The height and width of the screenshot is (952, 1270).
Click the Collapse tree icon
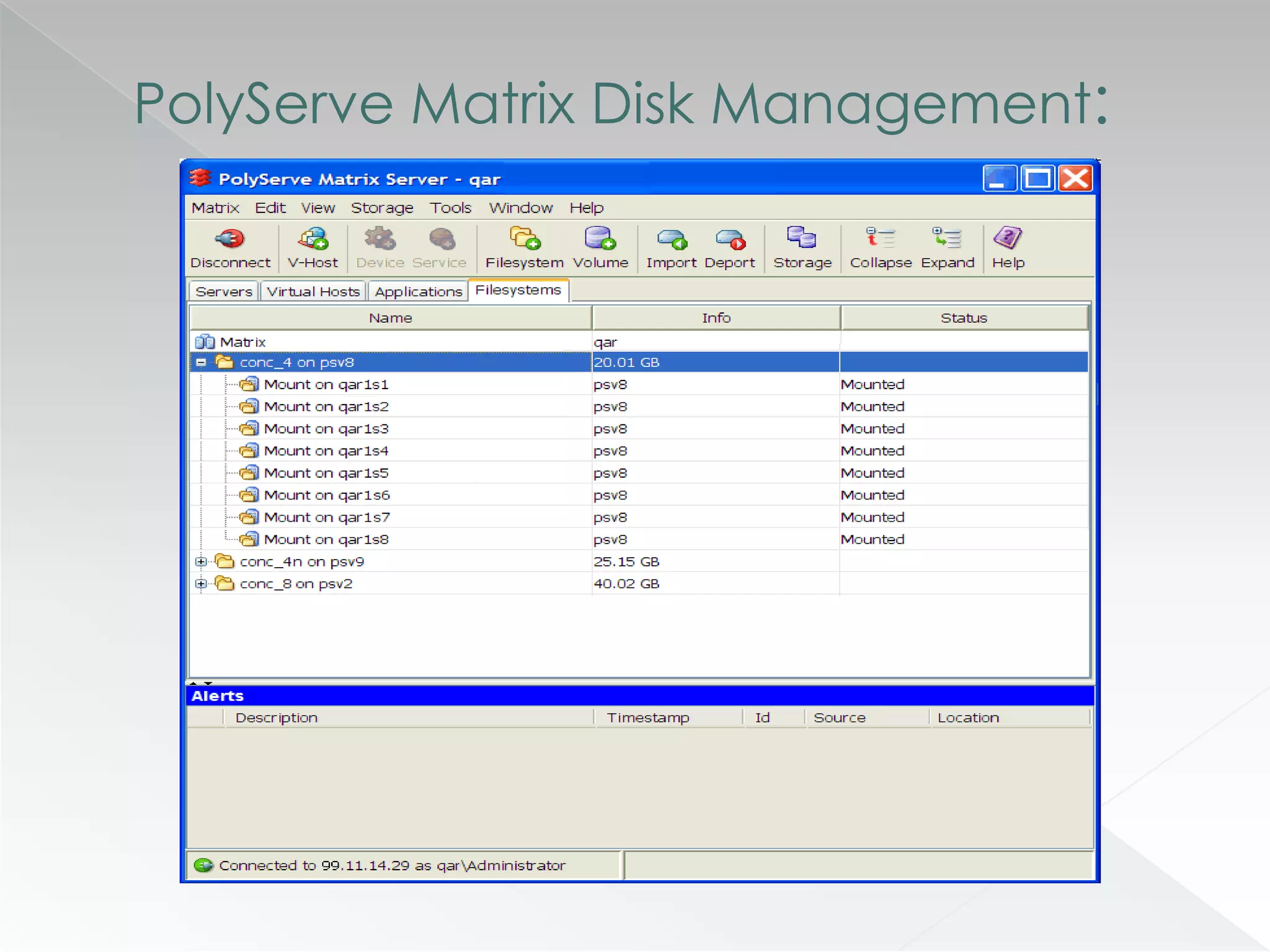(x=881, y=237)
